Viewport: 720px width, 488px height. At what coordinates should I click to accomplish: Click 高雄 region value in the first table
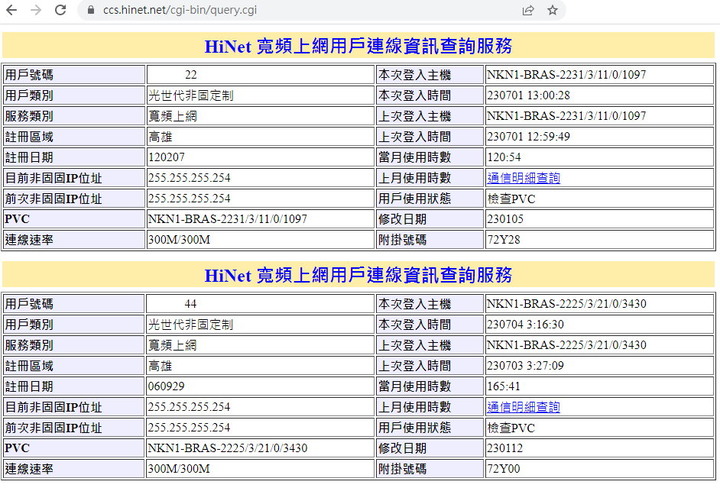pos(160,136)
